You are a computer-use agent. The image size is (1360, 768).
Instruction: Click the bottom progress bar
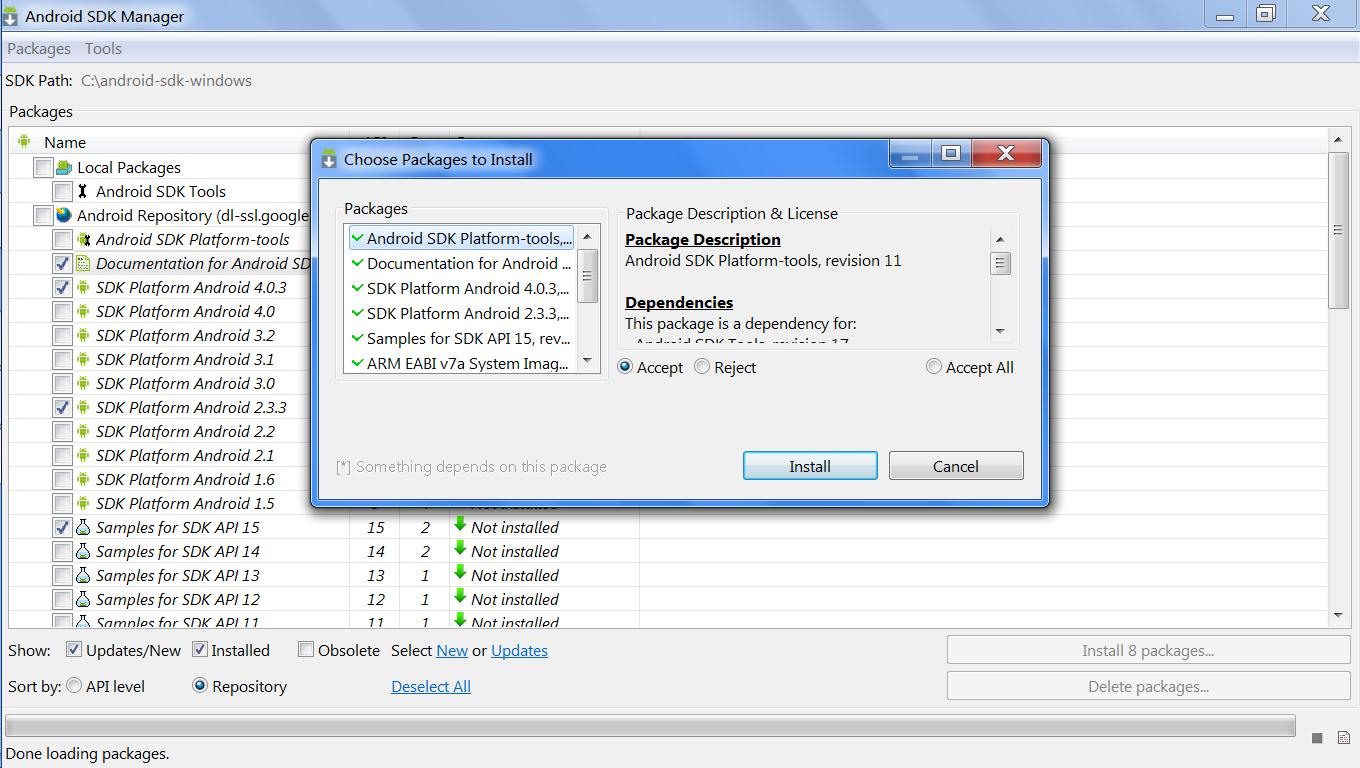650,725
